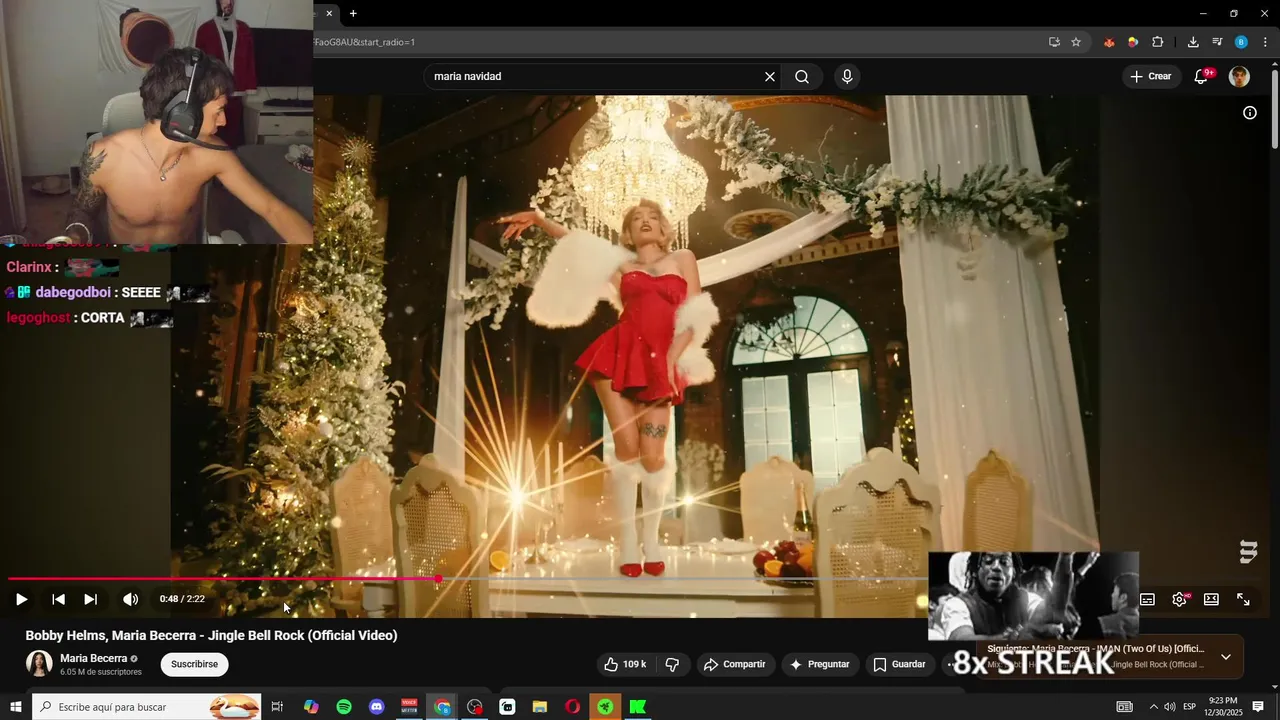Open the taskbar clock and date
Screen dimensions: 1280x720
pyautogui.click(x=1223, y=707)
